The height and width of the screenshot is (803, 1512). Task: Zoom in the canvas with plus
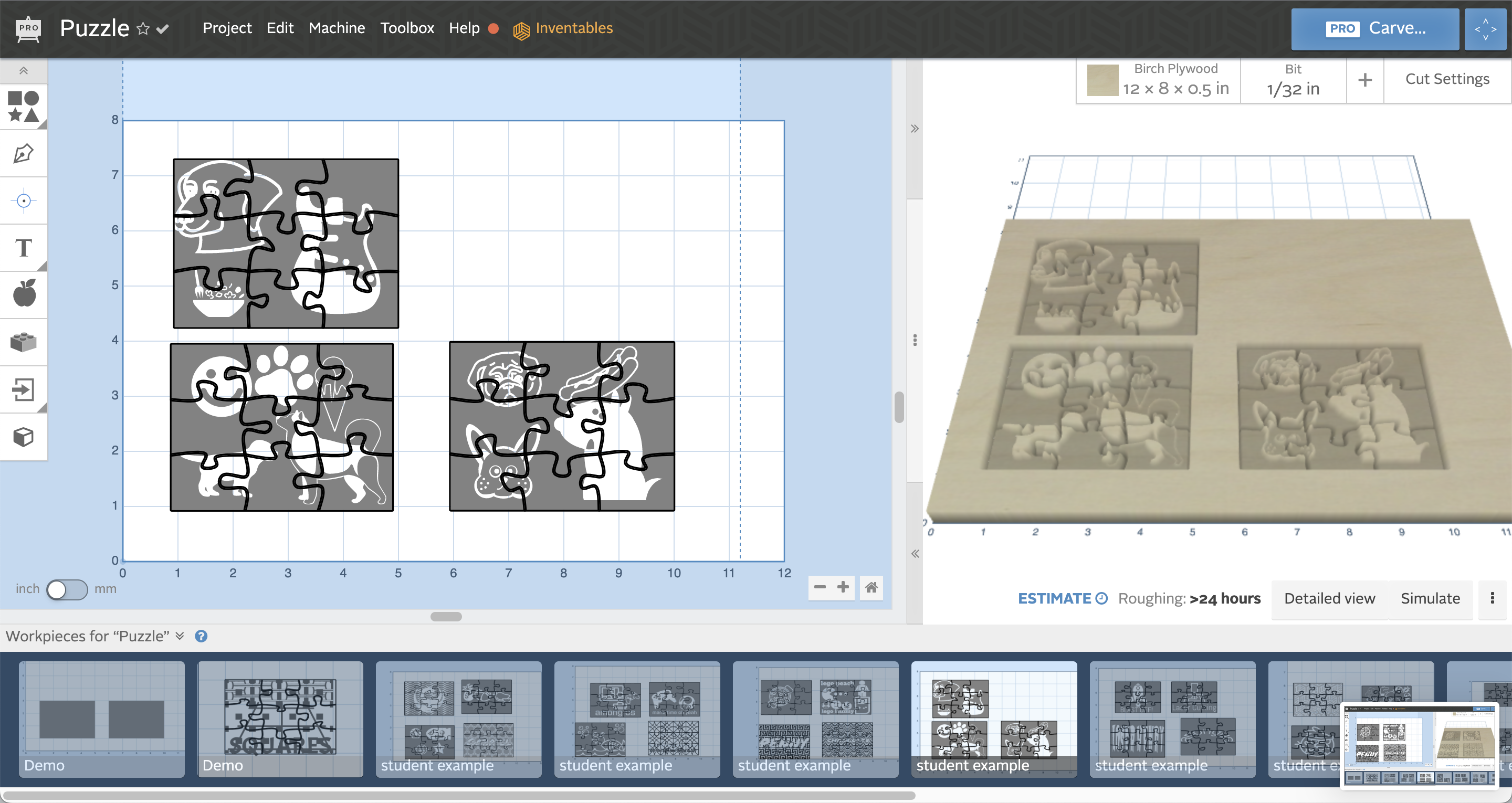pyautogui.click(x=843, y=587)
